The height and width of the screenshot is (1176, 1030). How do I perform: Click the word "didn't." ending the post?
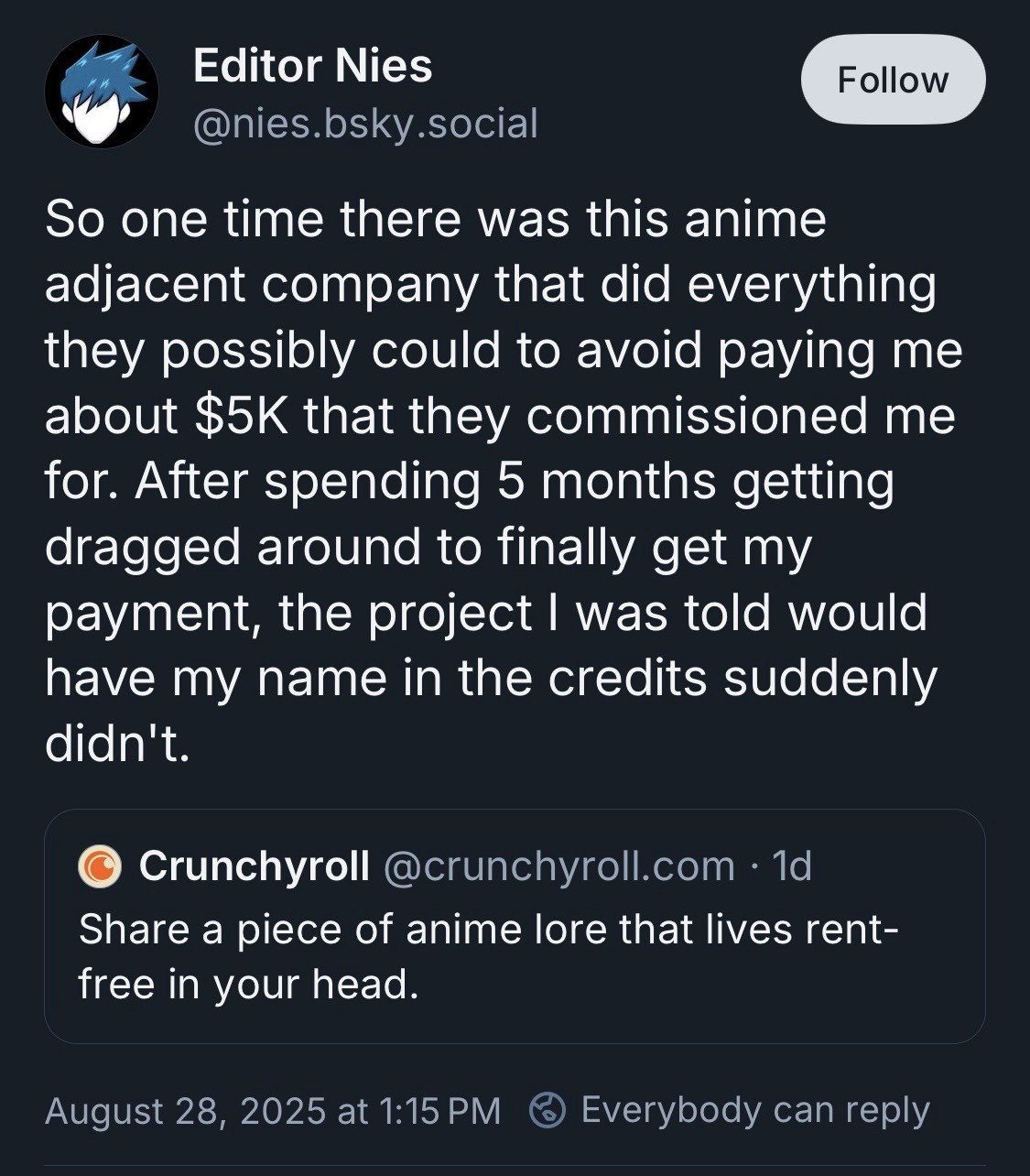117,745
